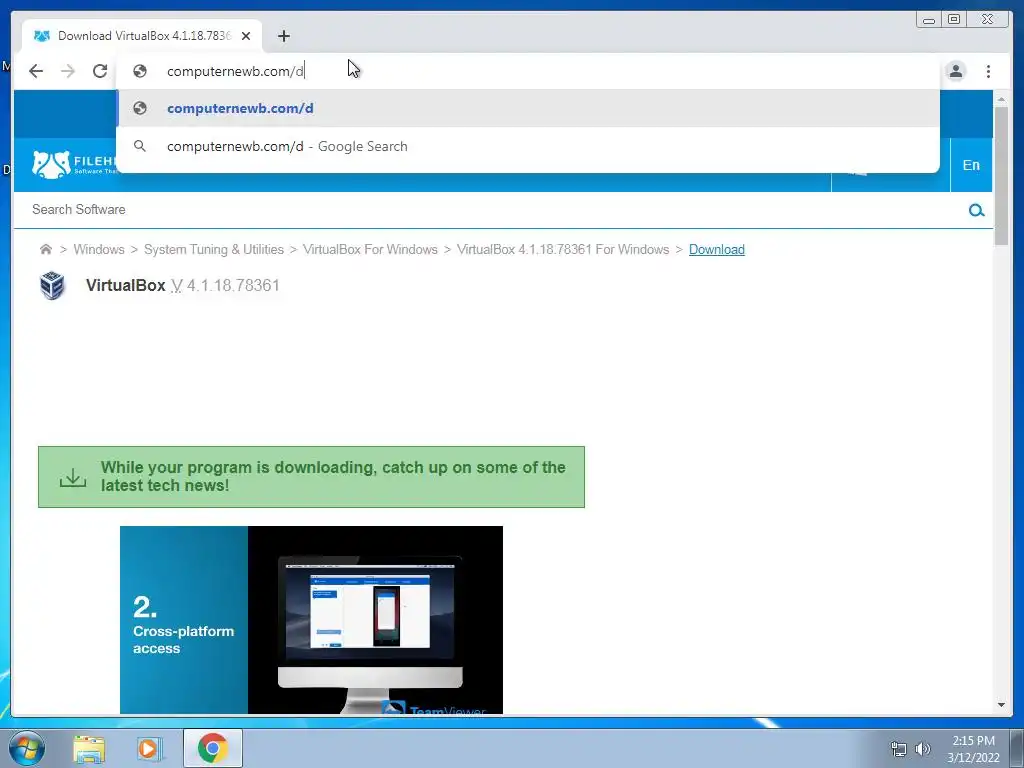The image size is (1024, 768).
Task: Click the version text 4.1.18.78361
Action: click(233, 285)
